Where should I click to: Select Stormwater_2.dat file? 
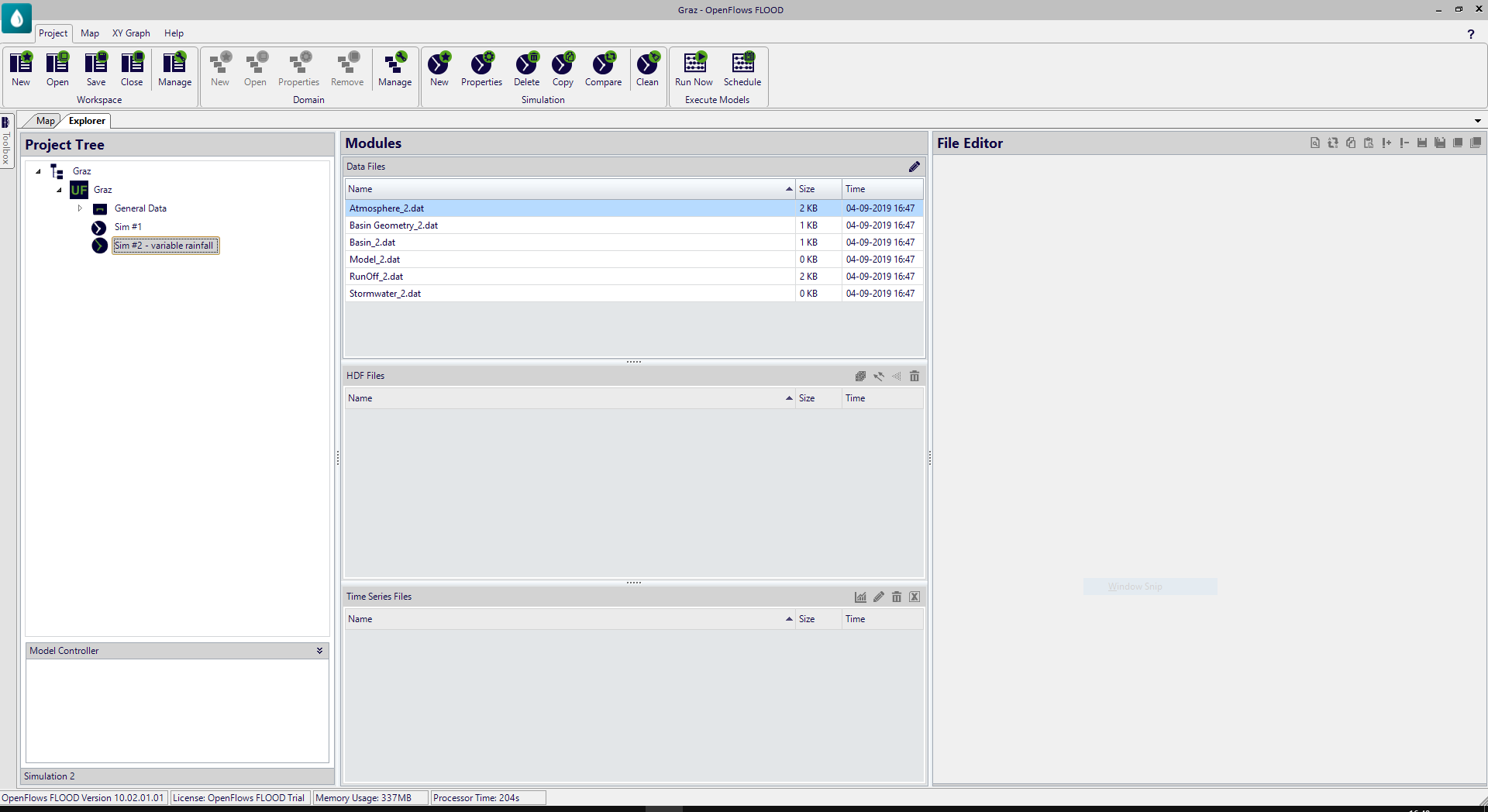(634, 294)
